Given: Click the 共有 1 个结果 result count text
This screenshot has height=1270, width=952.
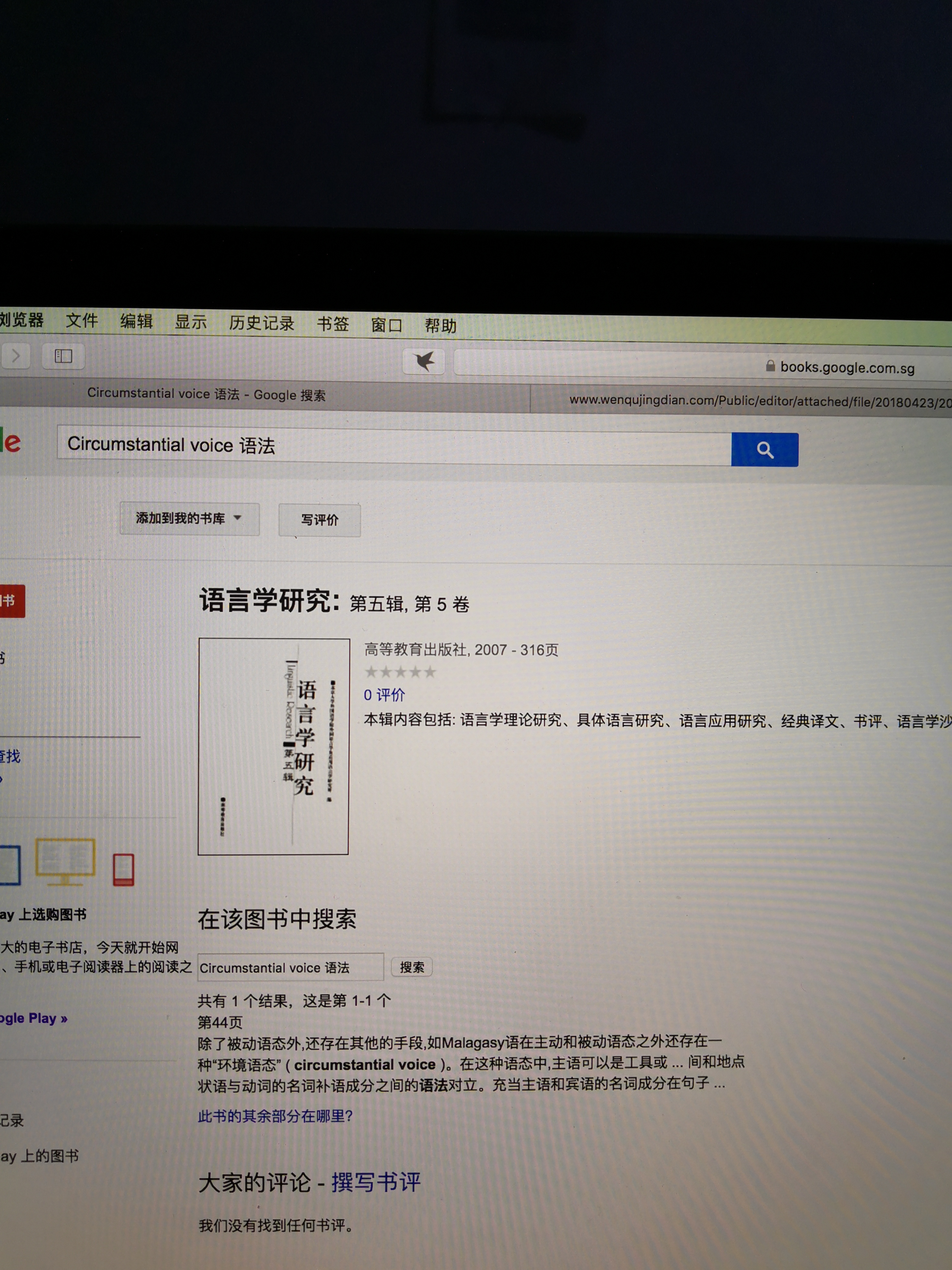Looking at the screenshot, I should click(294, 1001).
